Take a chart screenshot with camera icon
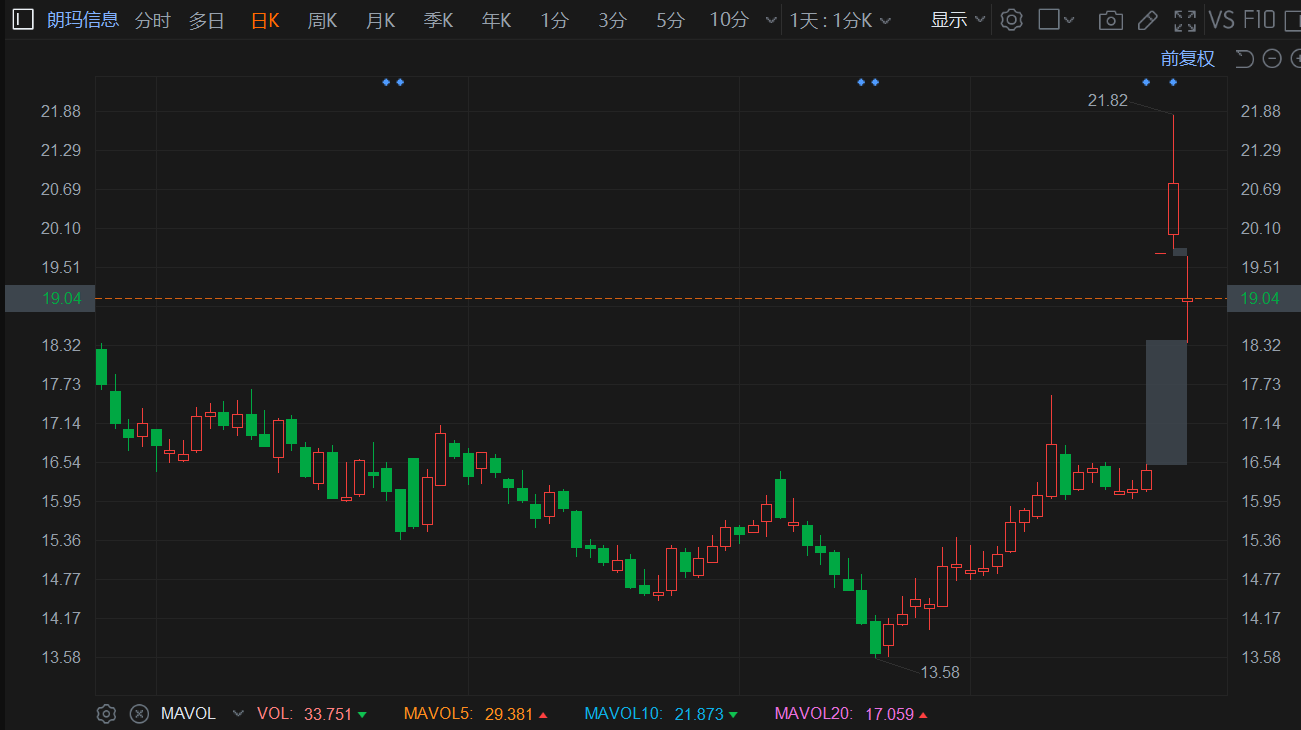Screen dimensions: 1301x730 pos(1109,20)
